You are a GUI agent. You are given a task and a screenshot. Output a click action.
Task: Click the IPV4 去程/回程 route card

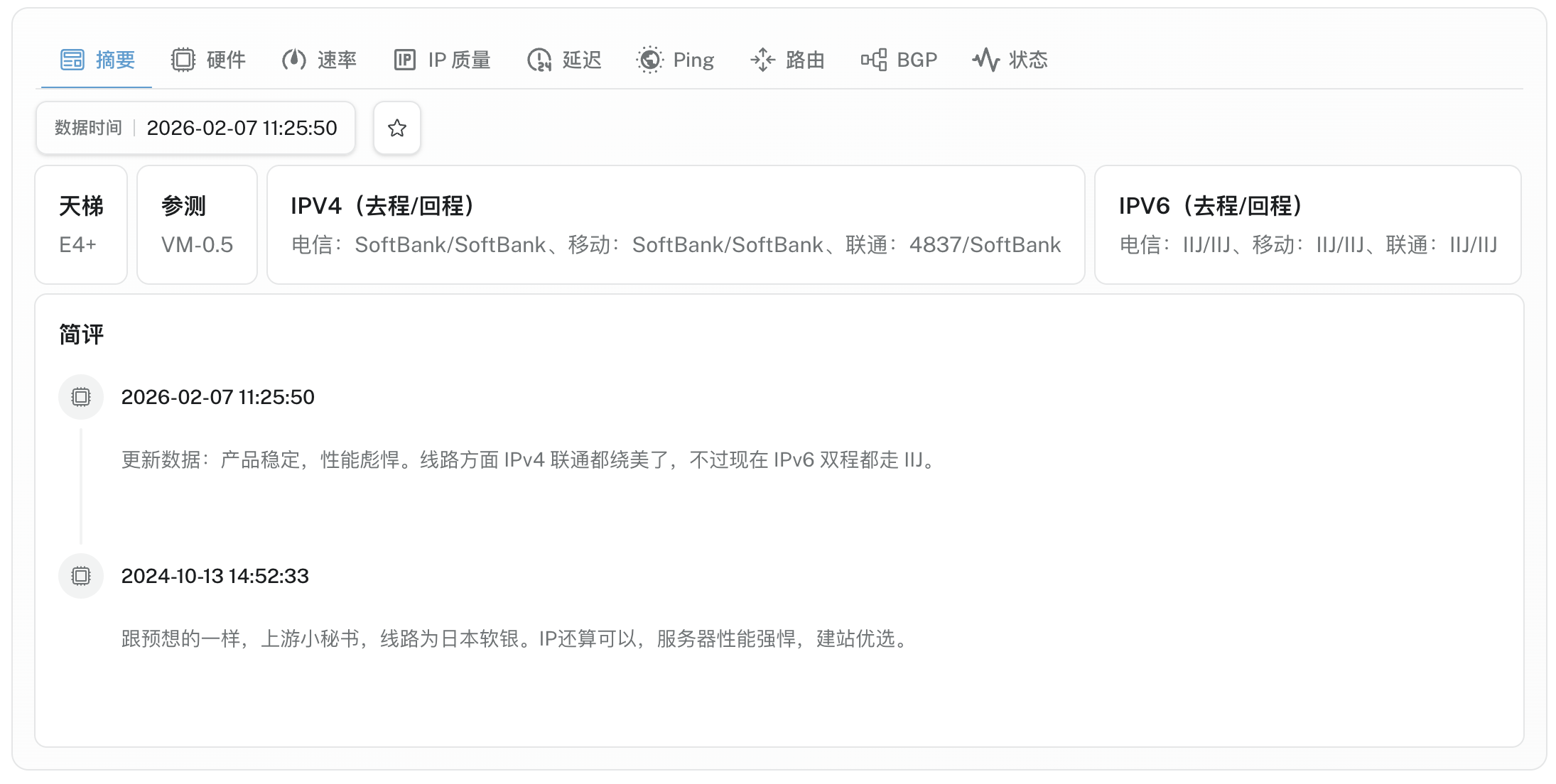click(676, 224)
